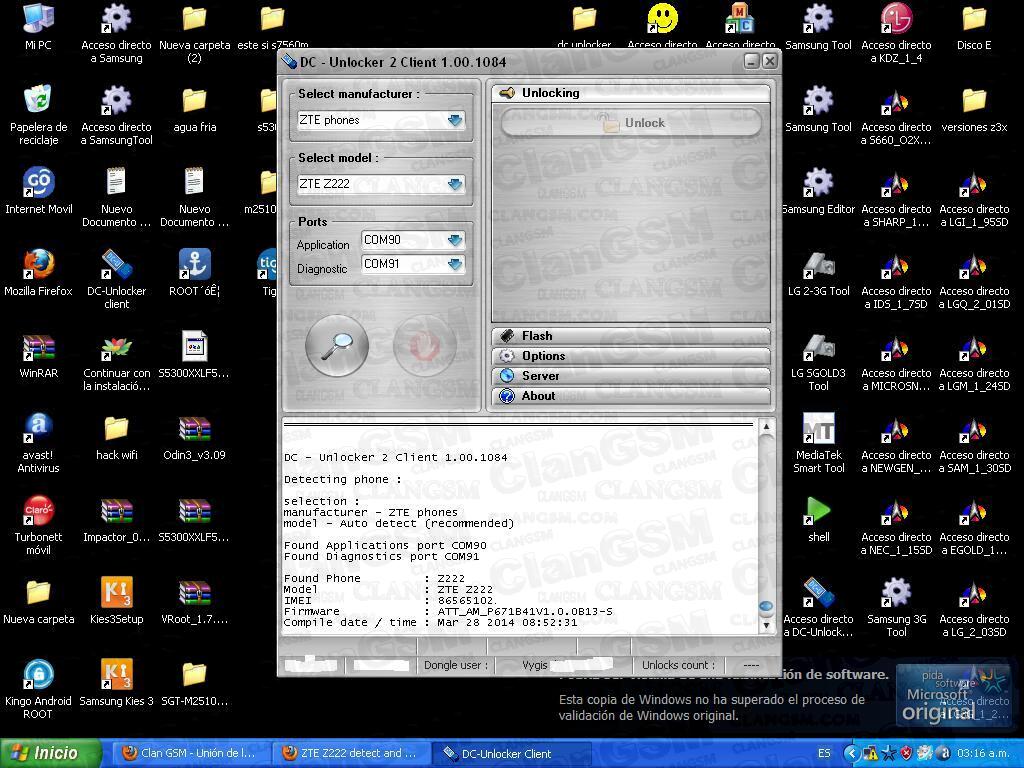Select the Nueva carpeta (2) folder

[195, 33]
